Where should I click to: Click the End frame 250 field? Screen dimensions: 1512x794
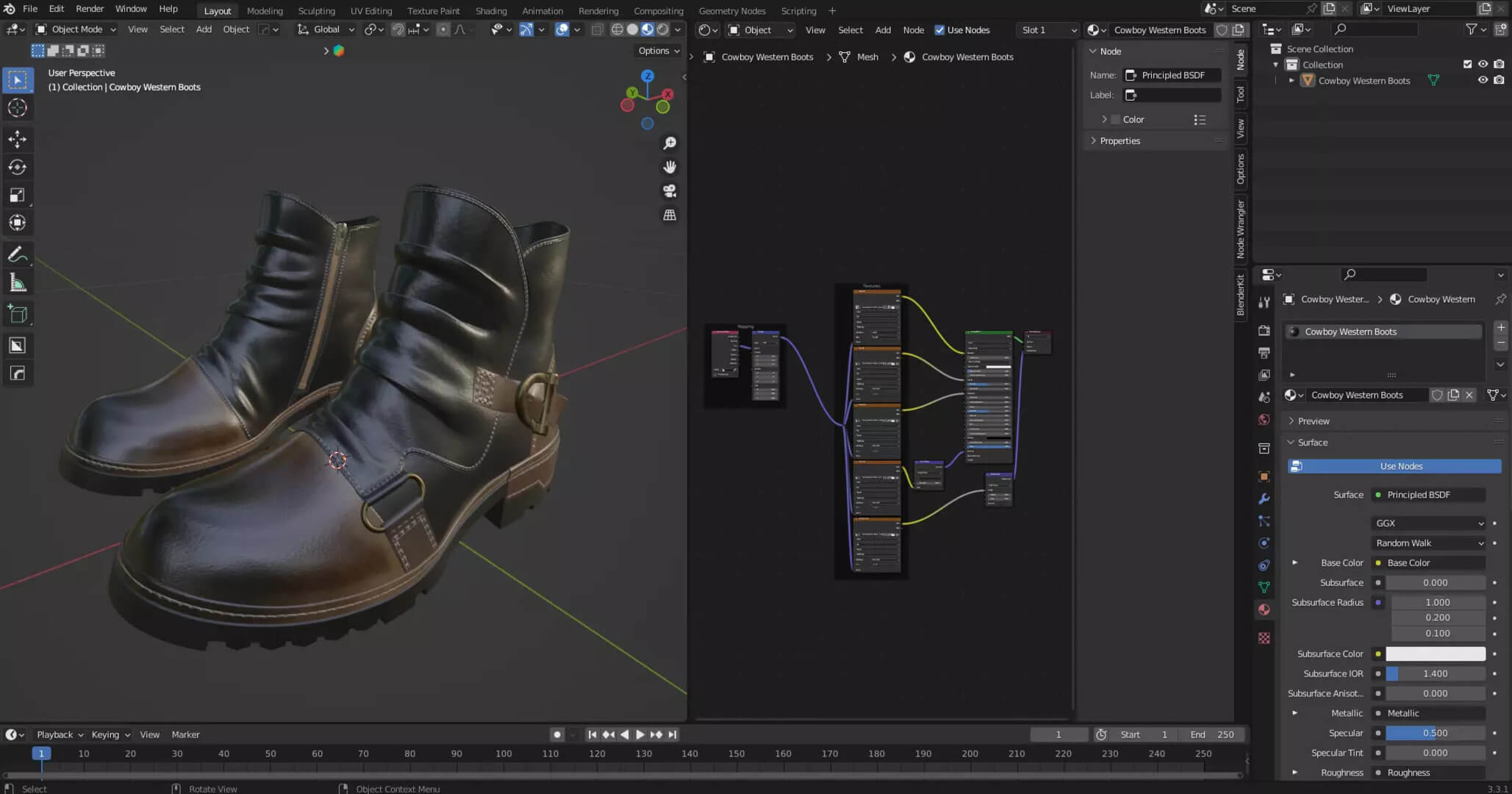click(1211, 734)
